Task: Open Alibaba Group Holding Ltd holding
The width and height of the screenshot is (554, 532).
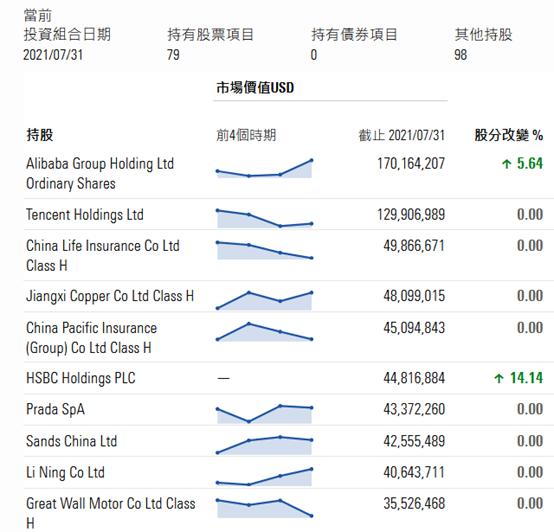Action: (x=100, y=173)
